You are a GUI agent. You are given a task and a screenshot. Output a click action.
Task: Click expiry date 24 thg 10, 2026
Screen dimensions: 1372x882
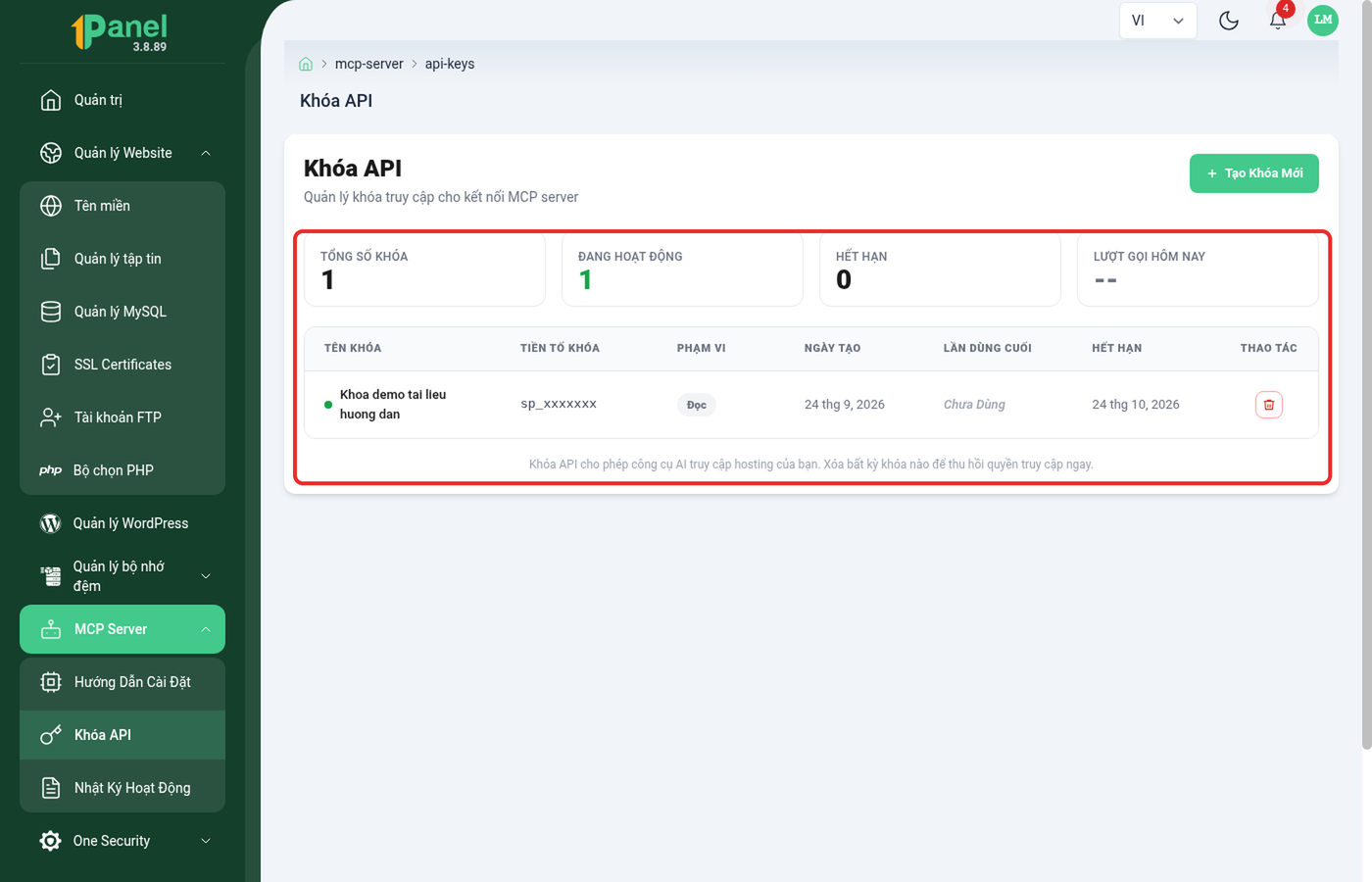[1136, 405]
